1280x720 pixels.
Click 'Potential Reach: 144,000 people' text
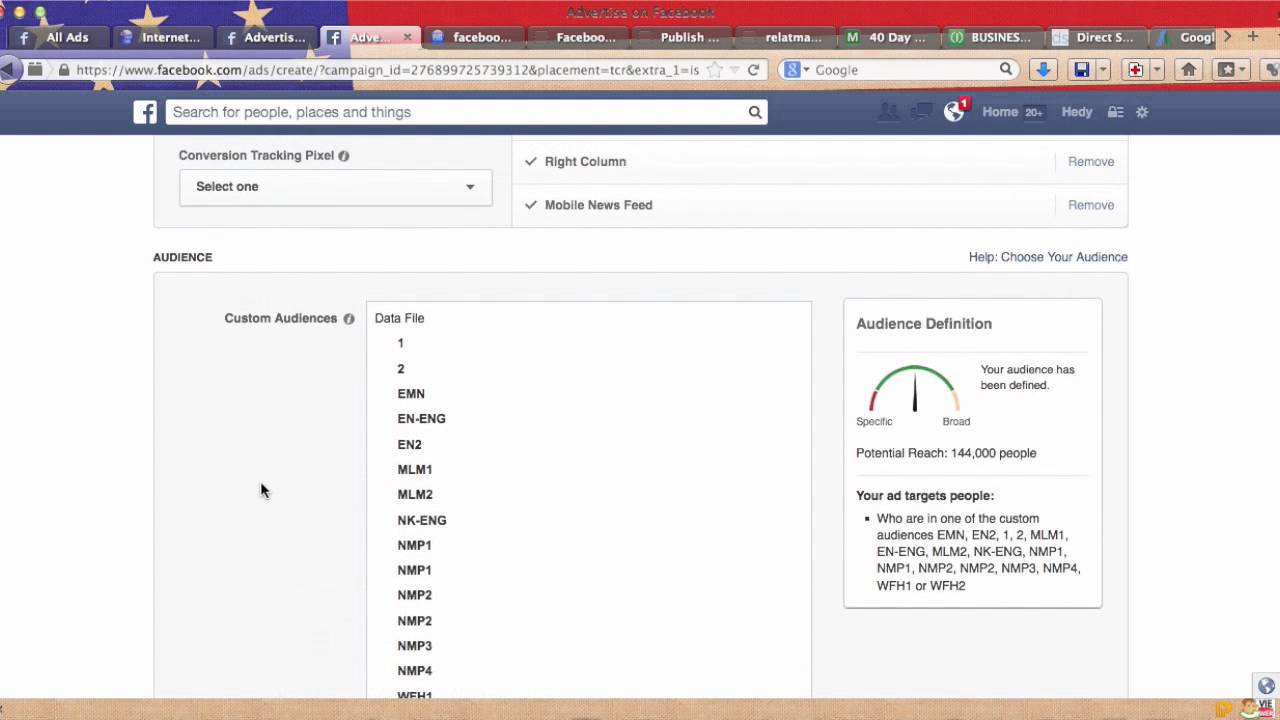point(946,453)
